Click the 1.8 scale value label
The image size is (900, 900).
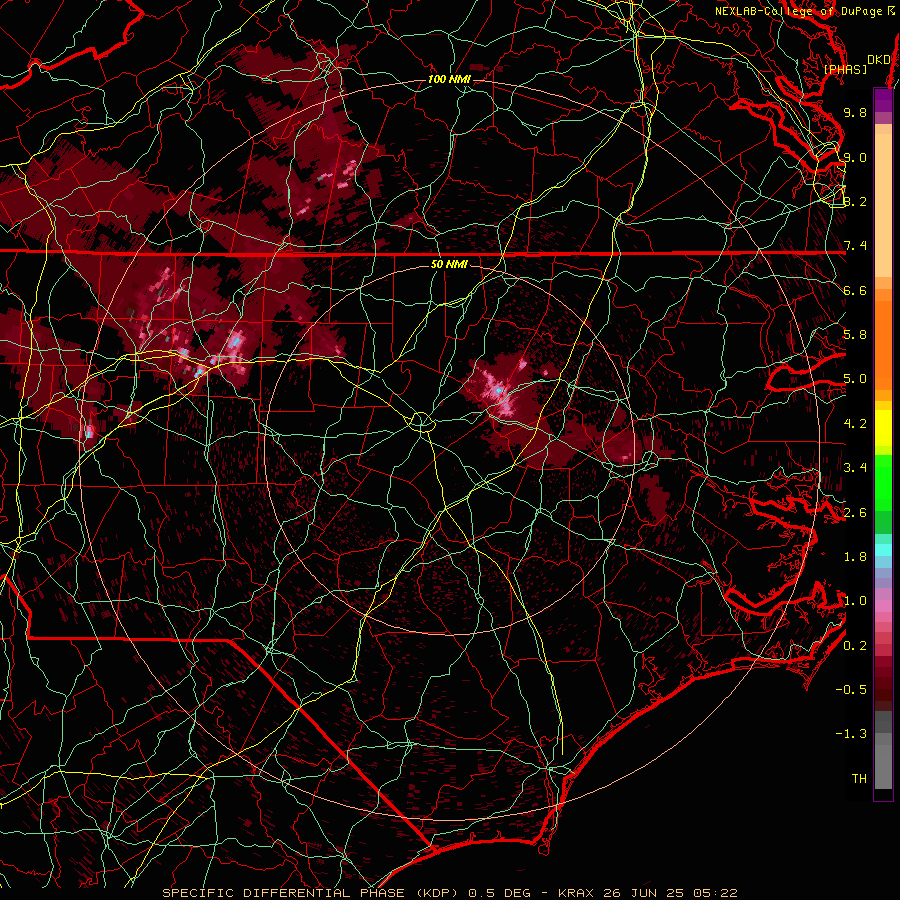coord(855,557)
